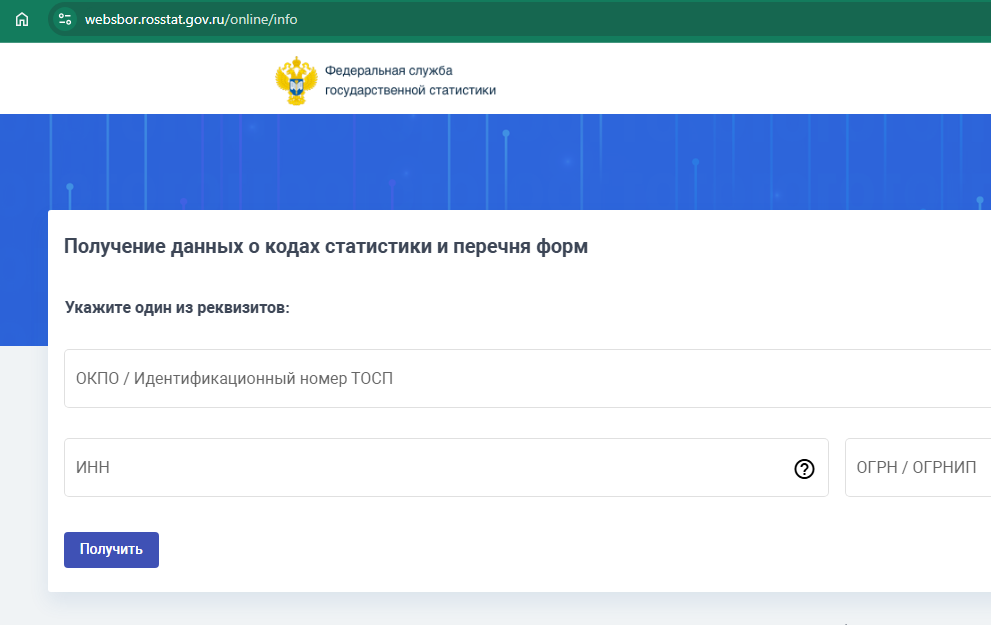
Task: Click the Home button left of the address bar
Action: (x=21, y=18)
